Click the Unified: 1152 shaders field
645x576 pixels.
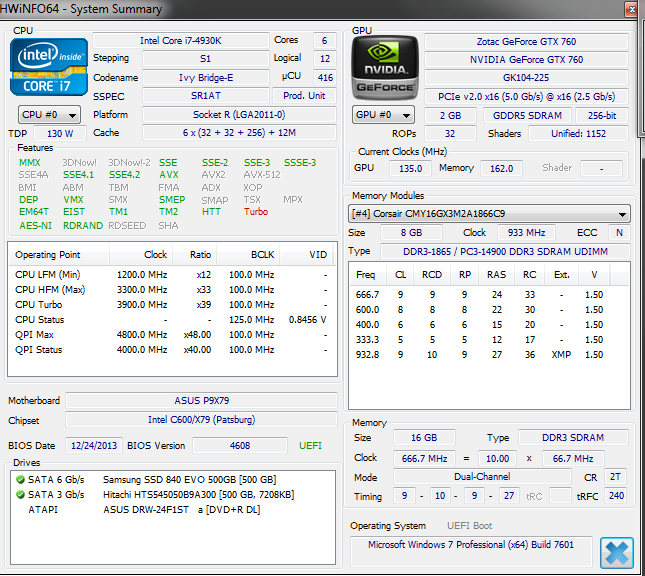point(578,134)
